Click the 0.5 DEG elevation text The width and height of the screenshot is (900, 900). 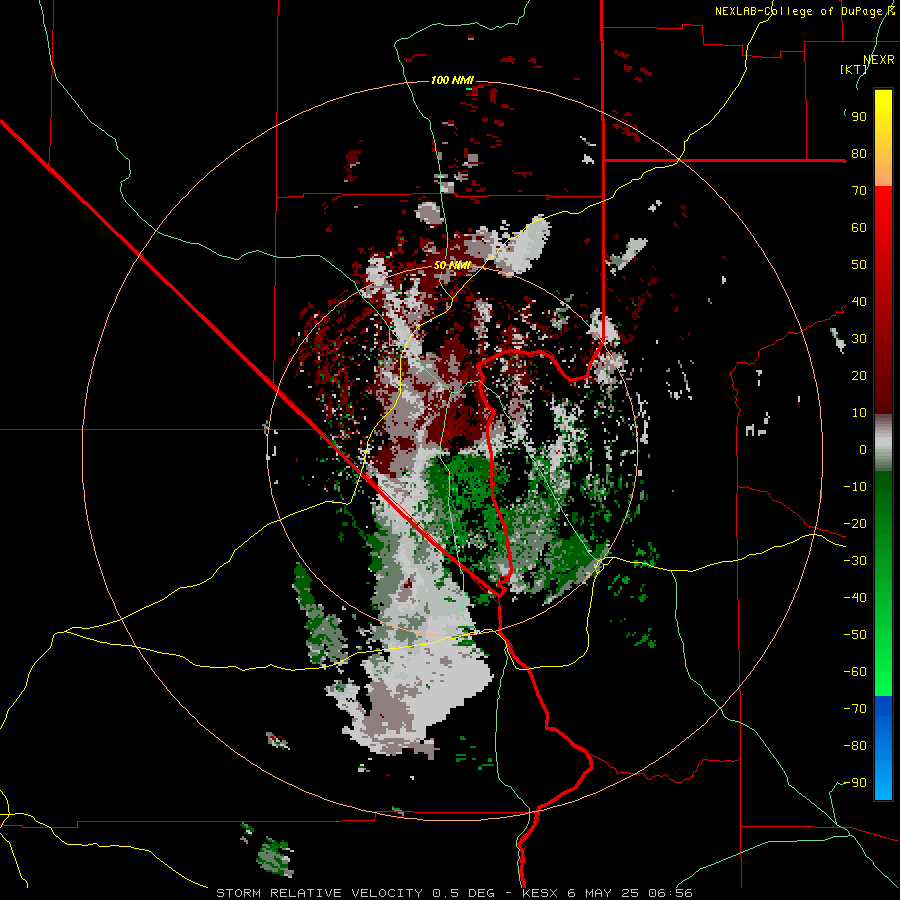[463, 893]
